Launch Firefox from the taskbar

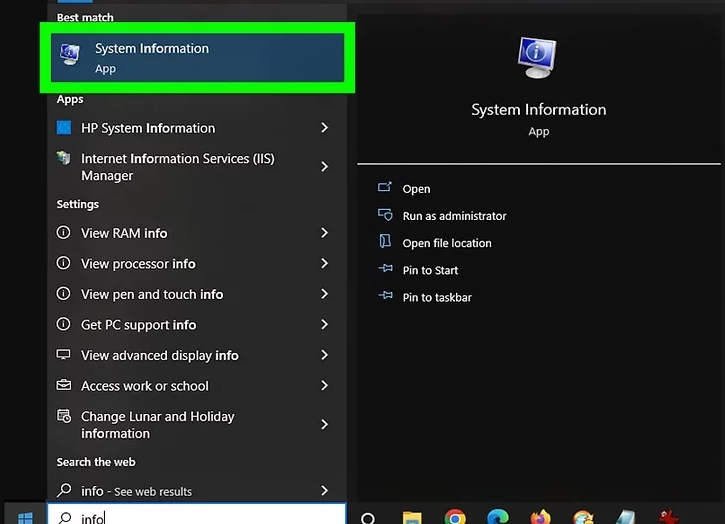541,517
